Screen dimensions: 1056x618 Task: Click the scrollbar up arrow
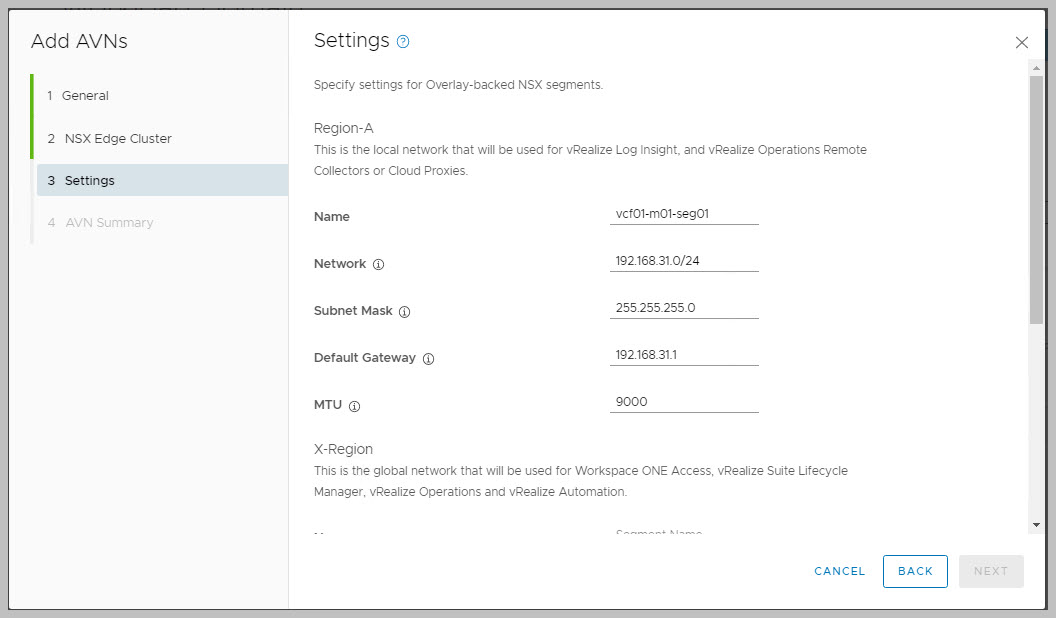[1036, 67]
